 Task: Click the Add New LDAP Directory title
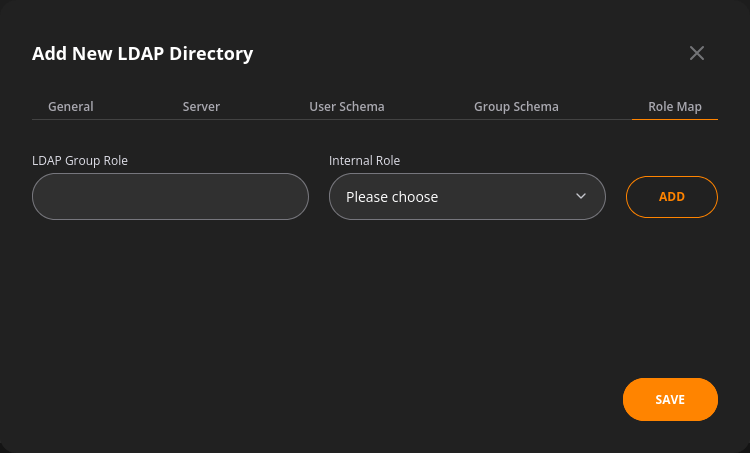[143, 54]
